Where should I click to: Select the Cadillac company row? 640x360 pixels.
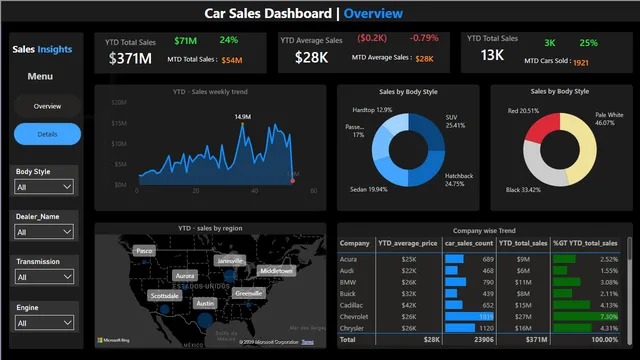pos(479,305)
